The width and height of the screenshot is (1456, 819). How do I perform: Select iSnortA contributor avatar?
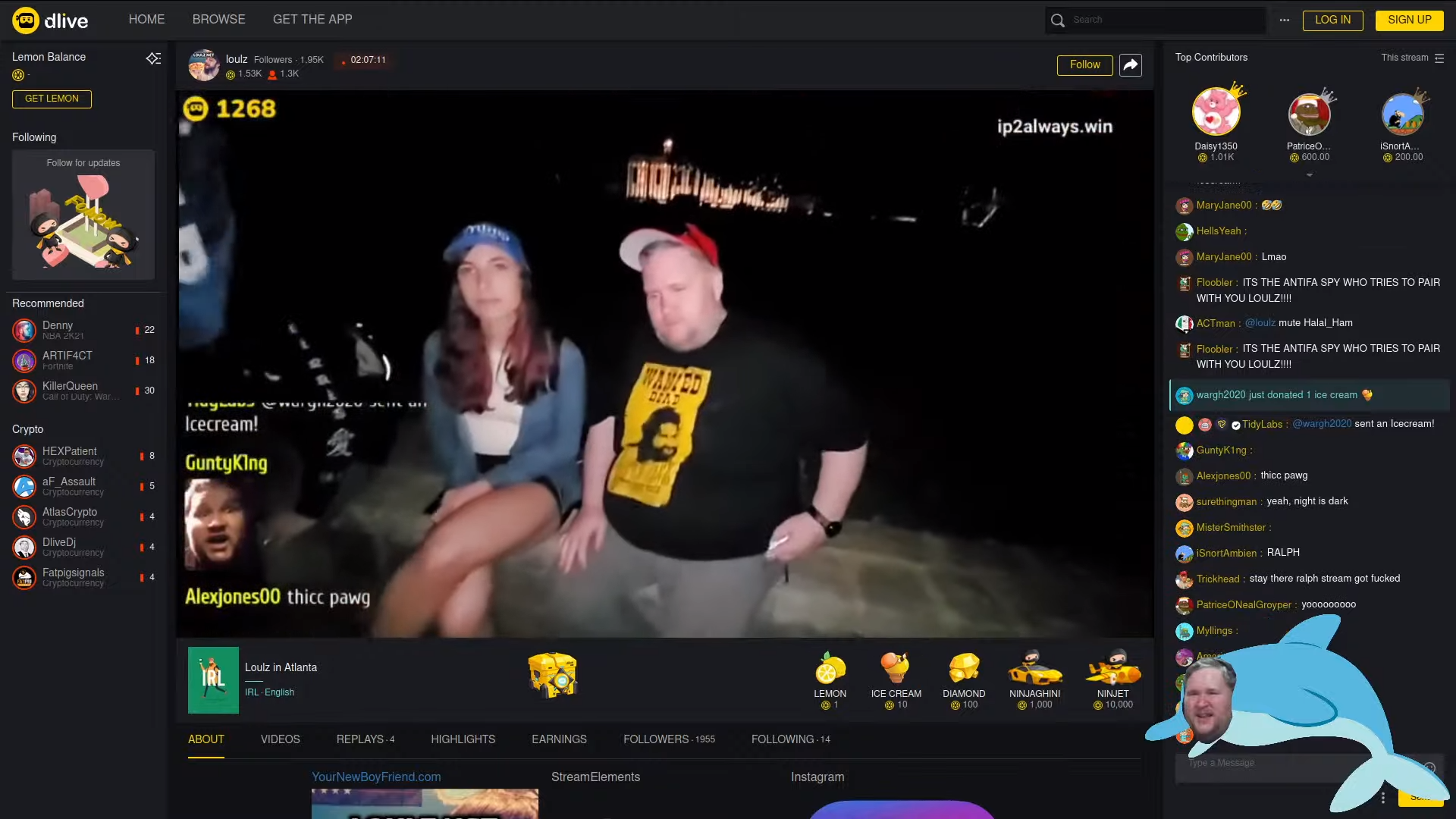click(x=1402, y=114)
